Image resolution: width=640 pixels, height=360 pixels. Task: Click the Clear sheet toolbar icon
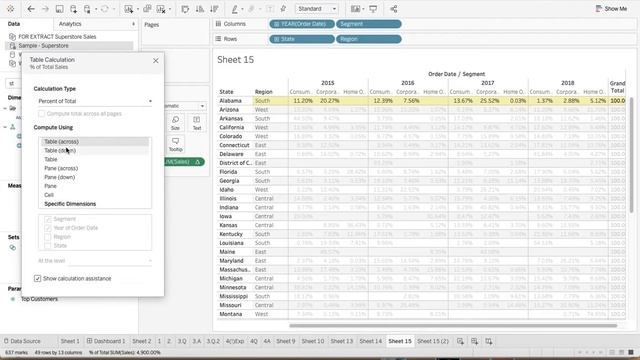tap(161, 9)
